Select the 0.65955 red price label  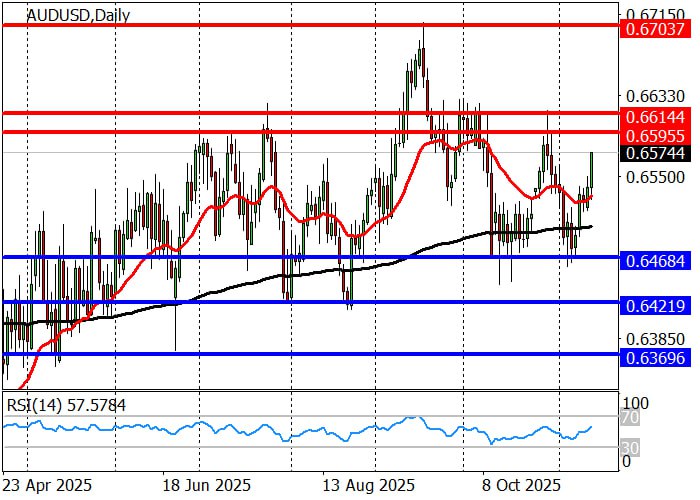click(x=656, y=134)
